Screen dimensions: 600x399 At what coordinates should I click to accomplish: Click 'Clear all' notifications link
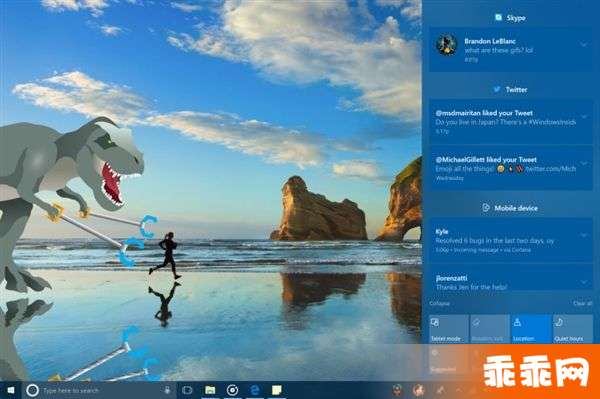tap(582, 303)
